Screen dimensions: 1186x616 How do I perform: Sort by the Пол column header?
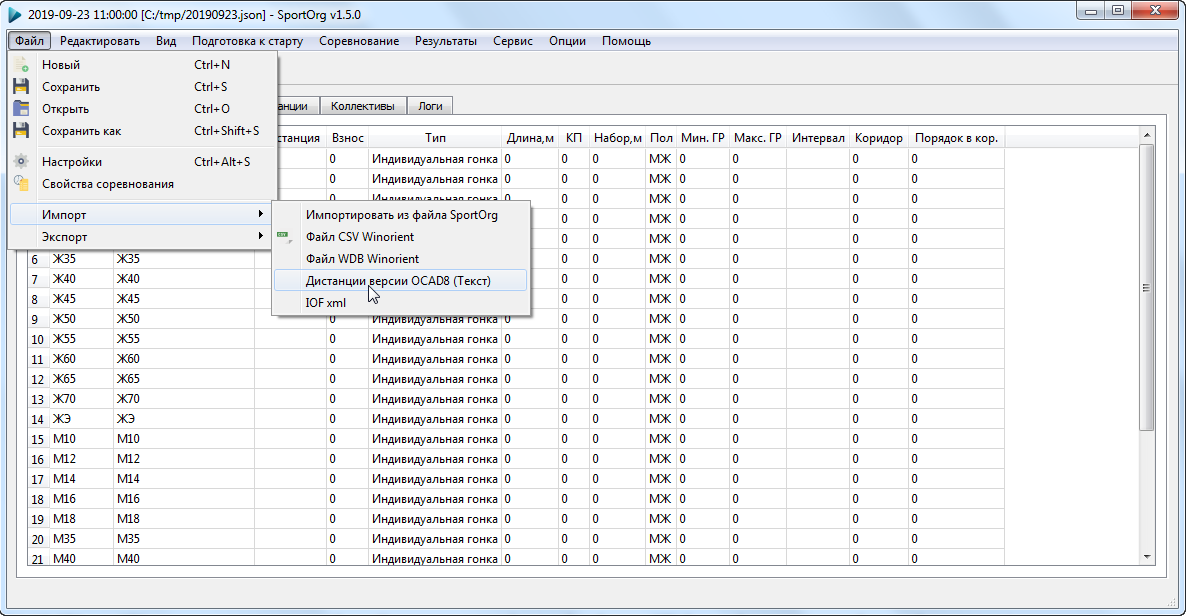point(661,138)
